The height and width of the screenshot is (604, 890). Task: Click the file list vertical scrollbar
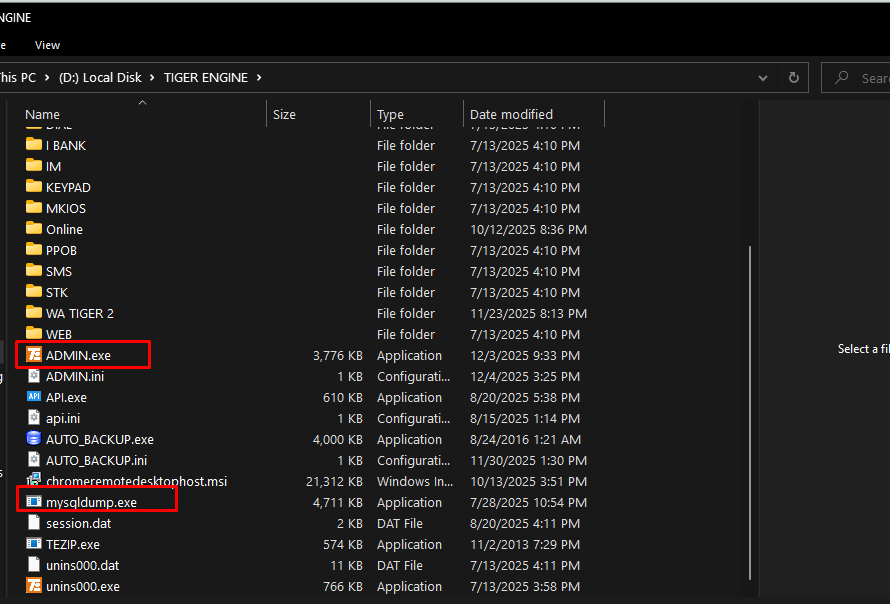(750, 413)
